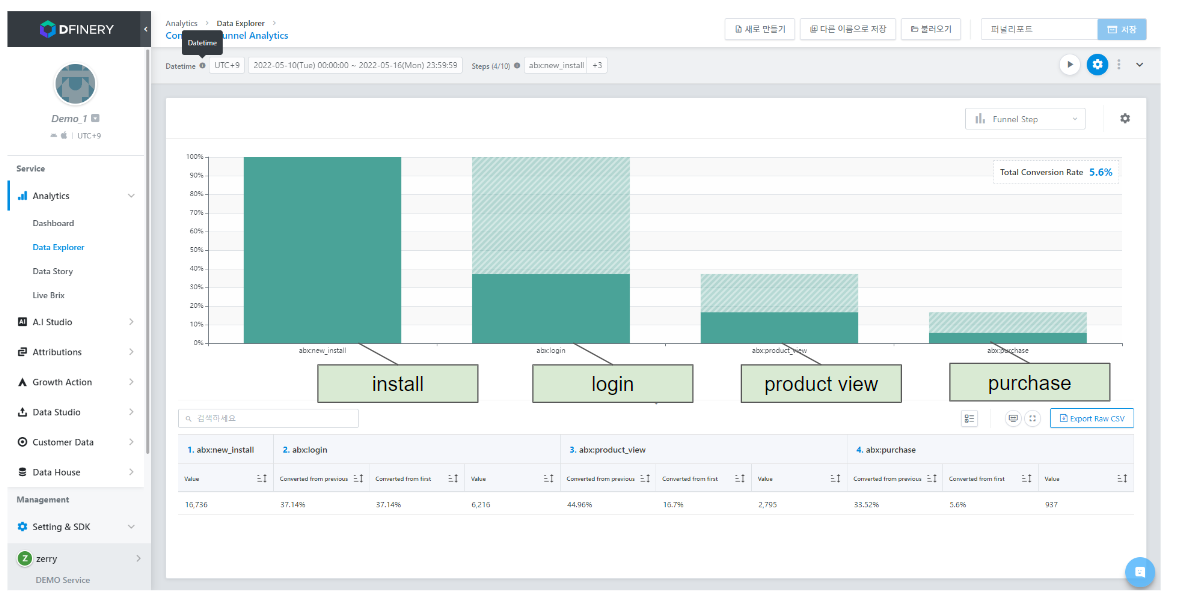Open chart settings gear beside Funnel Step
Image resolution: width=1177 pixels, height=601 pixels.
[1124, 119]
